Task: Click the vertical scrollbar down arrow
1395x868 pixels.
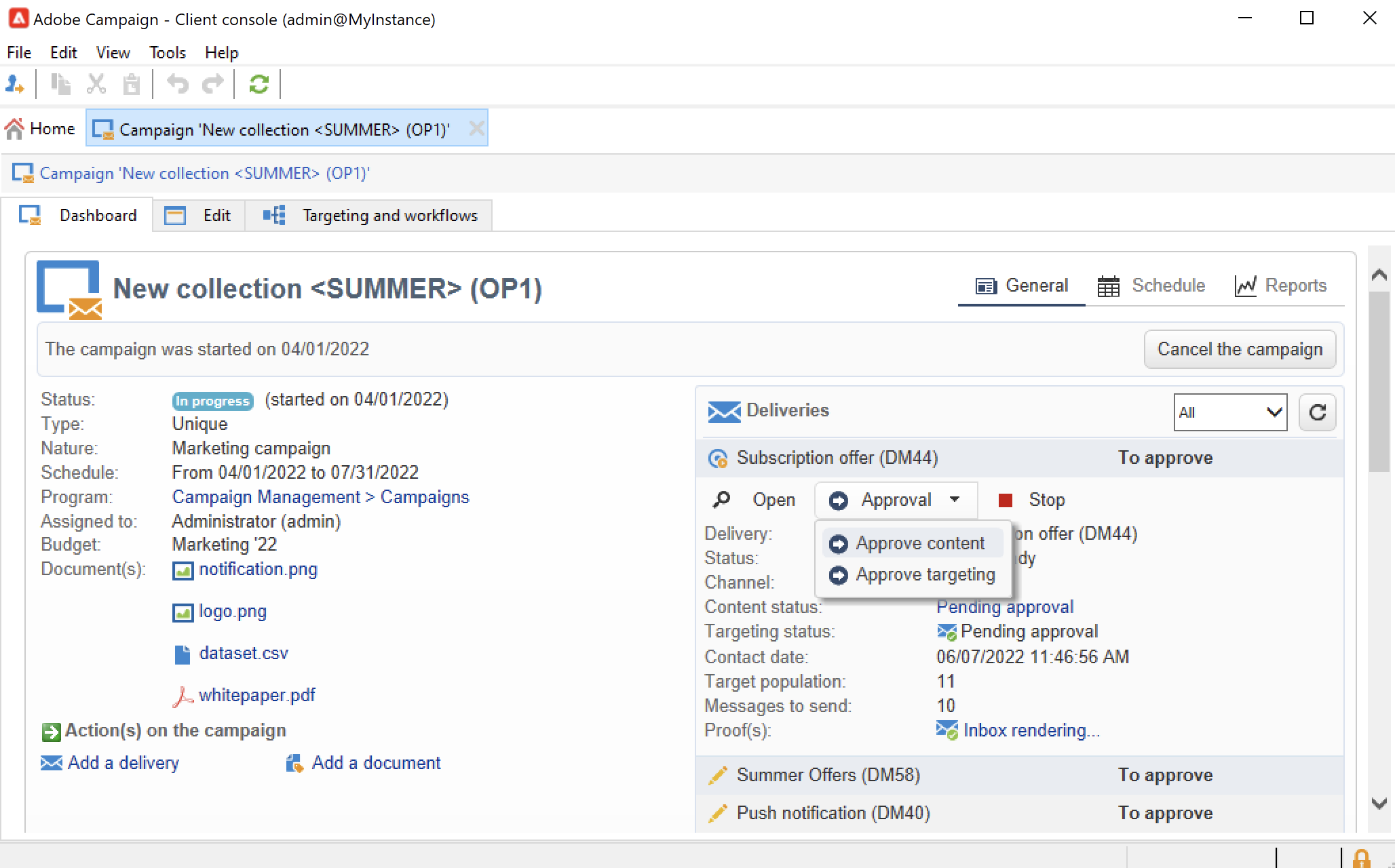Action: 1379,804
